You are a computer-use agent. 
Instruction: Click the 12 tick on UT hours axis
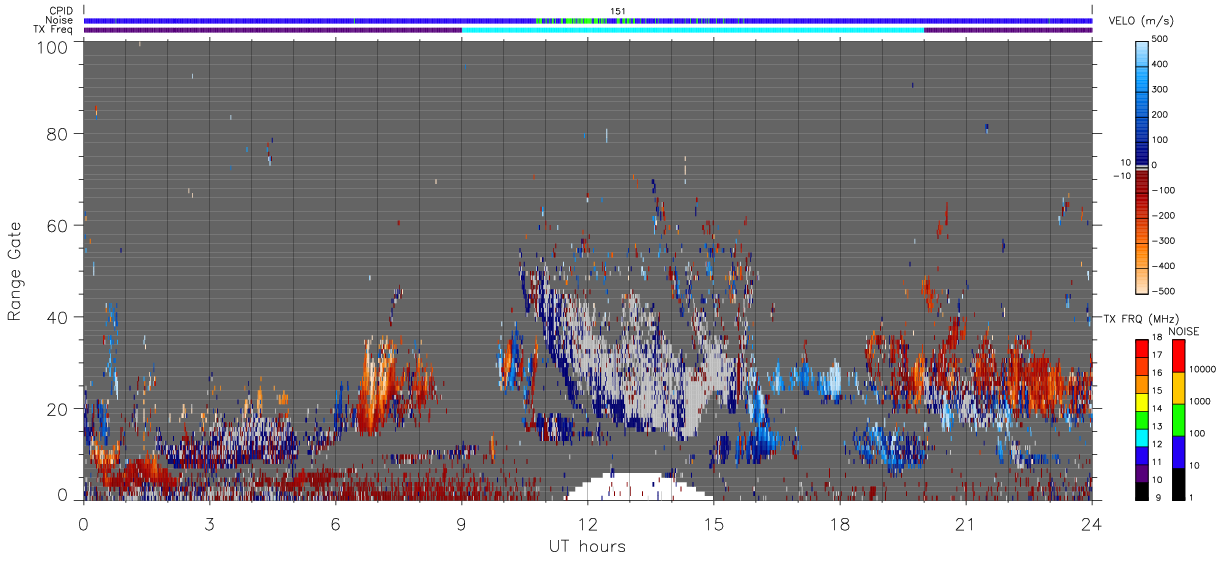[x=587, y=523]
